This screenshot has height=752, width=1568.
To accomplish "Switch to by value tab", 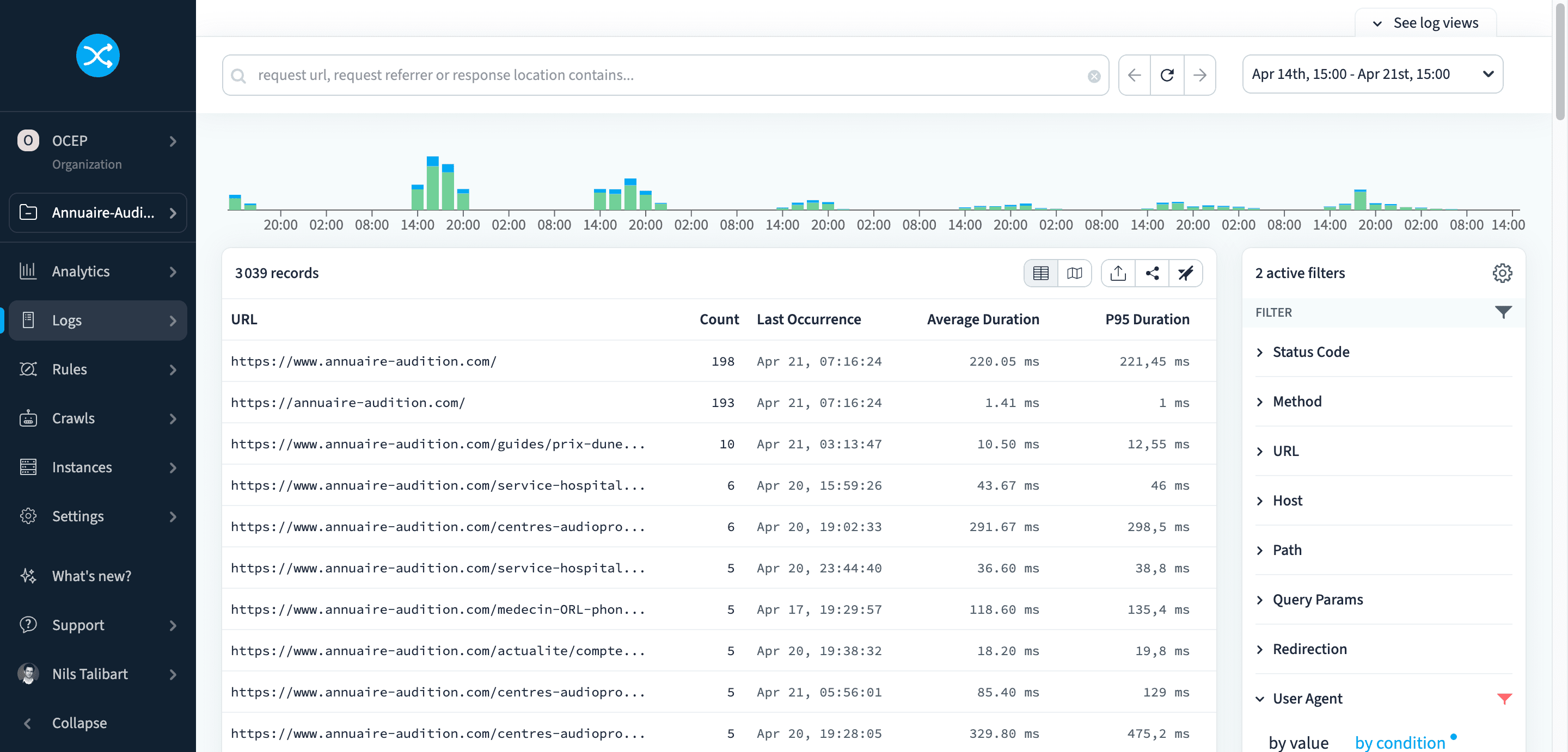I will pyautogui.click(x=1298, y=742).
